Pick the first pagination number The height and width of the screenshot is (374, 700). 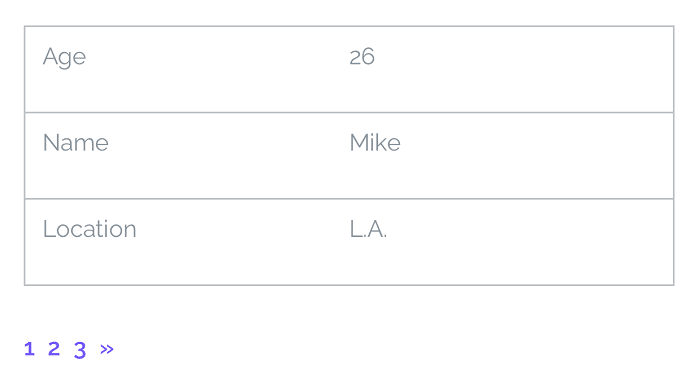pyautogui.click(x=29, y=349)
